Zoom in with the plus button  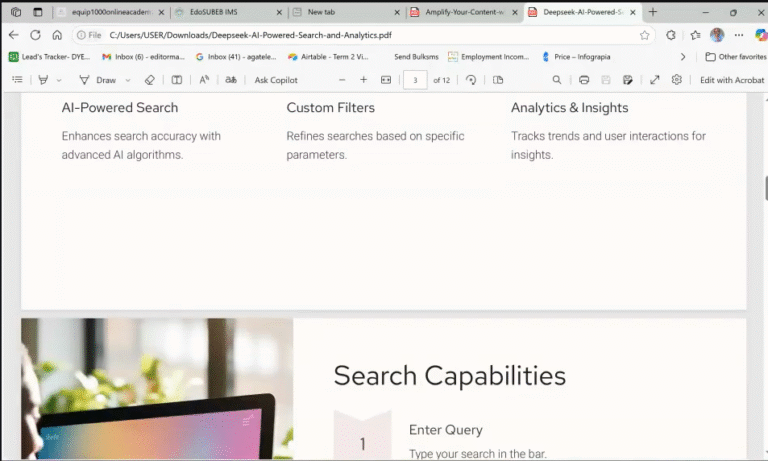(363, 79)
